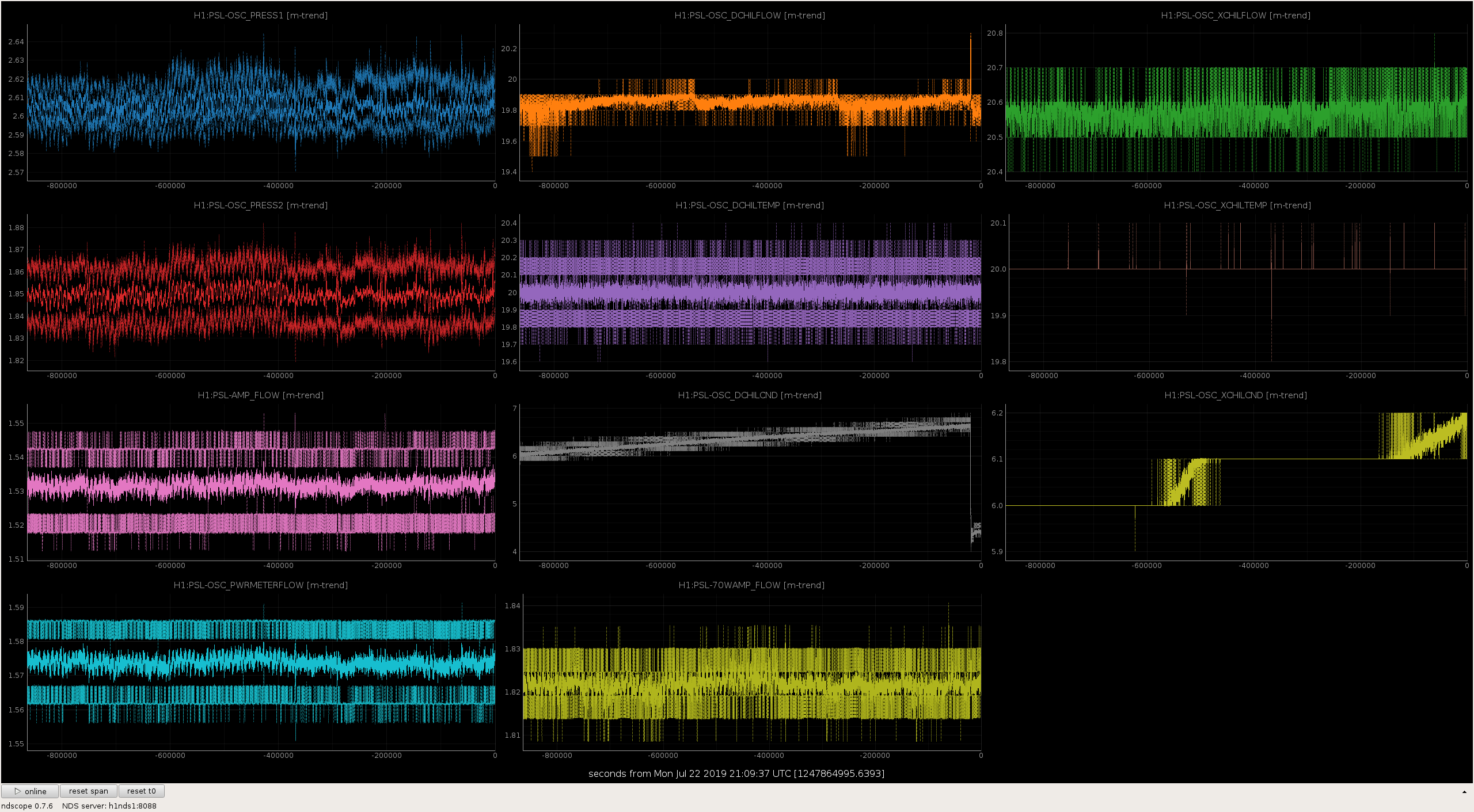Click the 6.2 y-axis tick on XCHILCND plot
1474x812 pixels.
[x=997, y=413]
